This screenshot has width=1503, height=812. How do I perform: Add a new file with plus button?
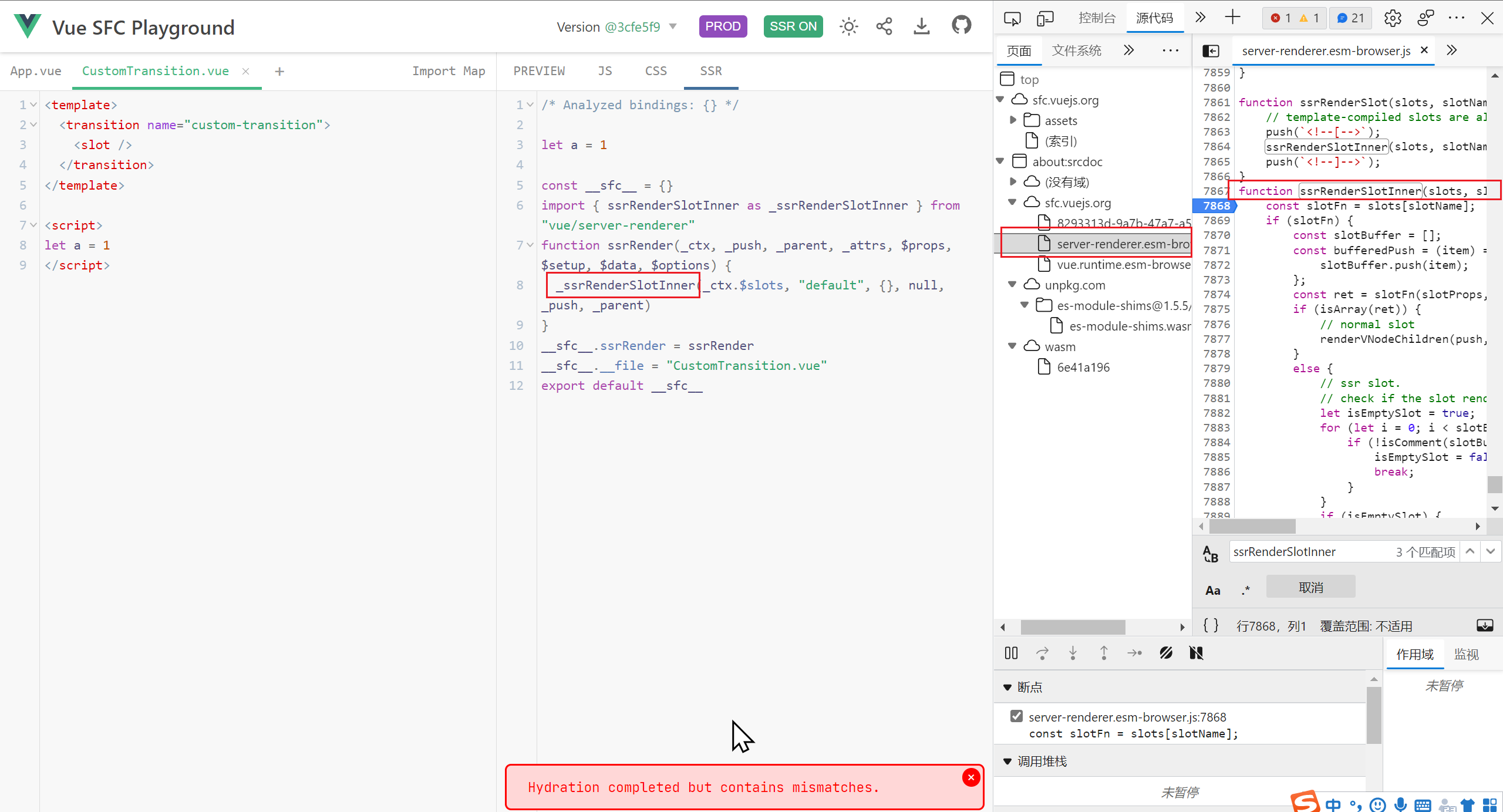279,71
